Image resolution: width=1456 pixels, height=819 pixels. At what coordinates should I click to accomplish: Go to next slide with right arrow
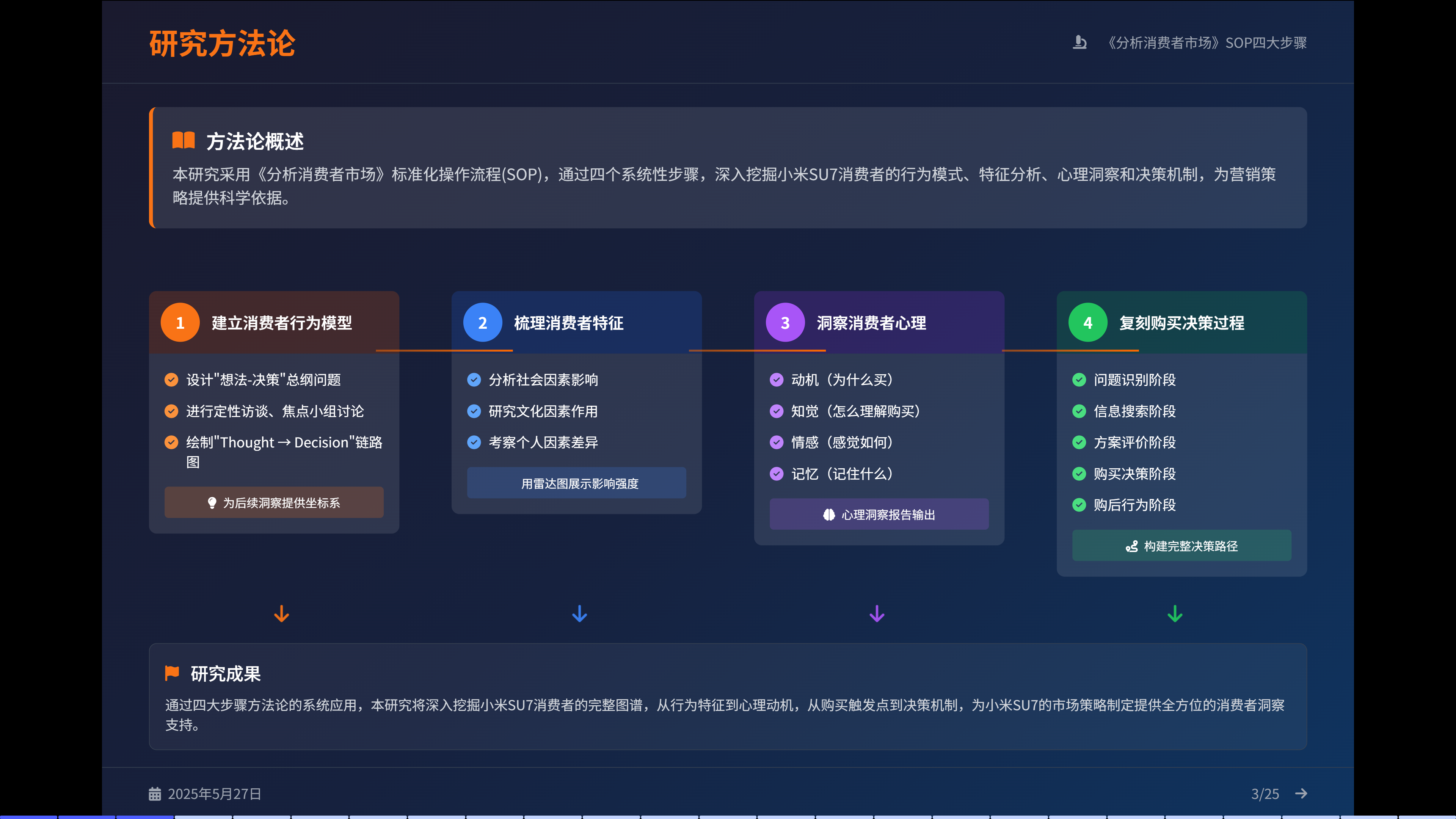pyautogui.click(x=1301, y=794)
